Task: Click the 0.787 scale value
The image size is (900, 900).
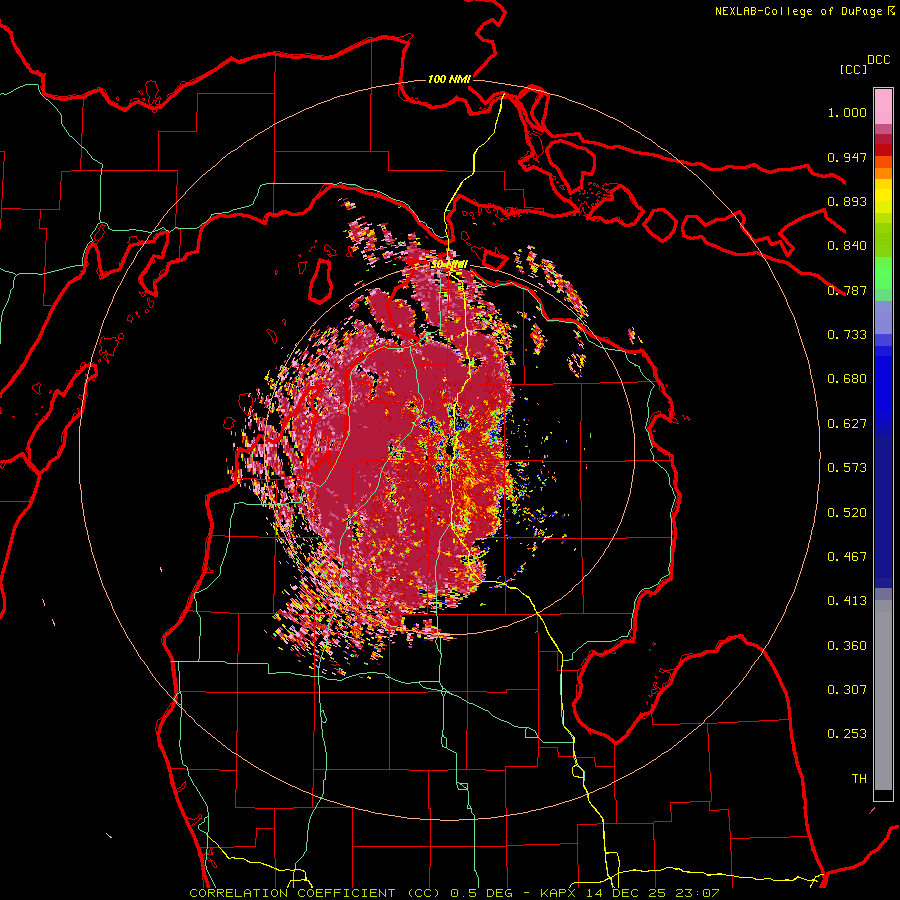Action: (x=847, y=290)
